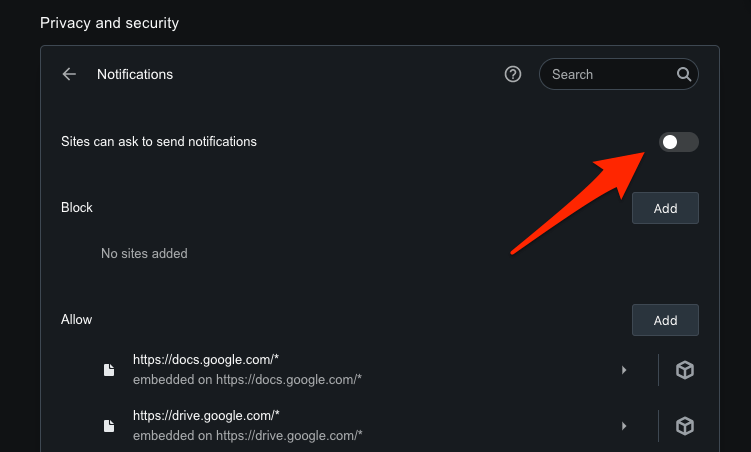Click the "Sites can ask to send notifications" label
This screenshot has height=452, width=751.
click(159, 142)
